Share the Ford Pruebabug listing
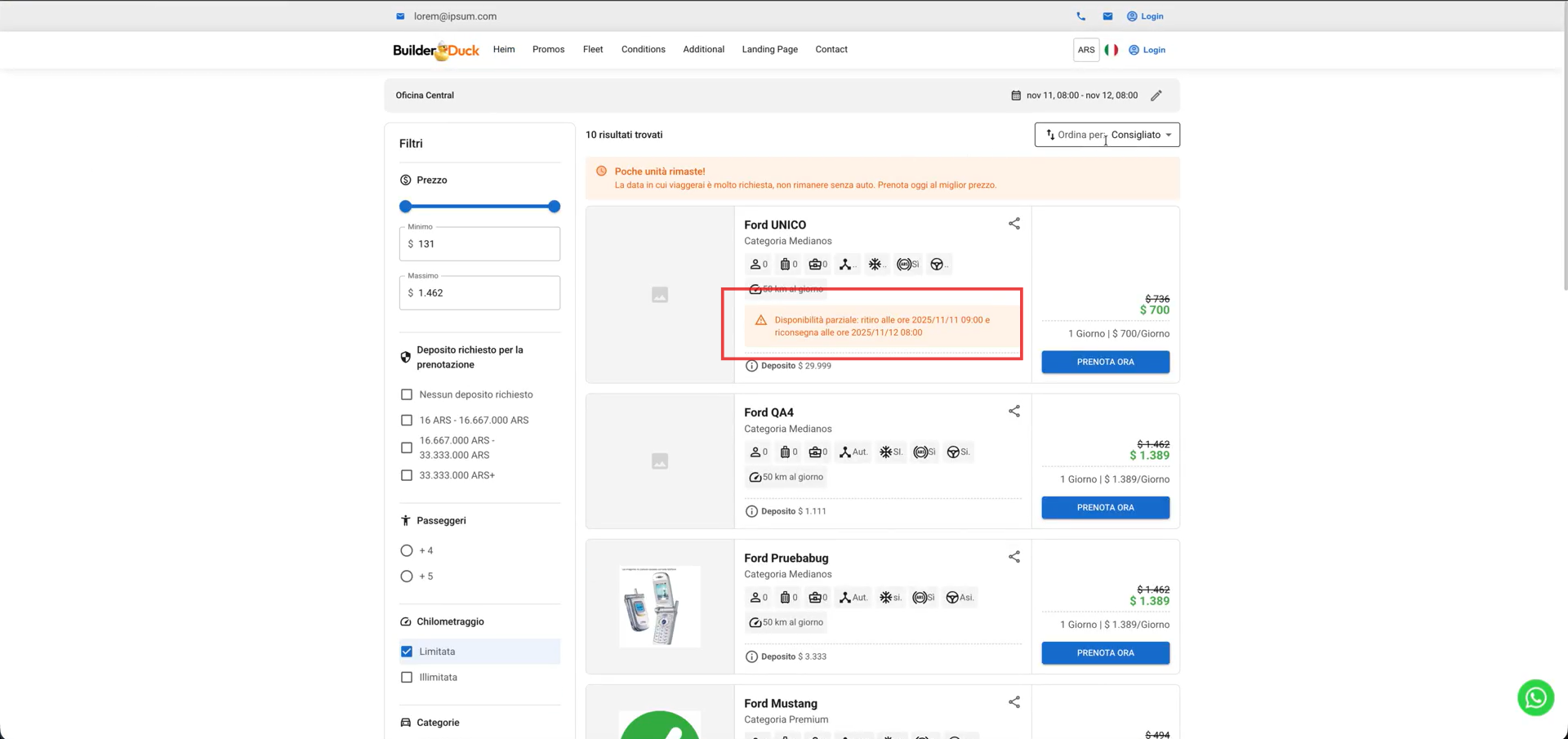The image size is (1568, 739). 1013,557
